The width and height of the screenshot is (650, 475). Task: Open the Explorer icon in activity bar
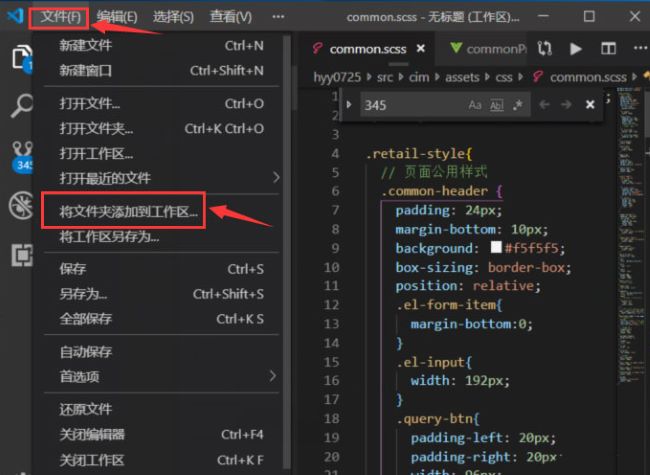pyautogui.click(x=20, y=56)
